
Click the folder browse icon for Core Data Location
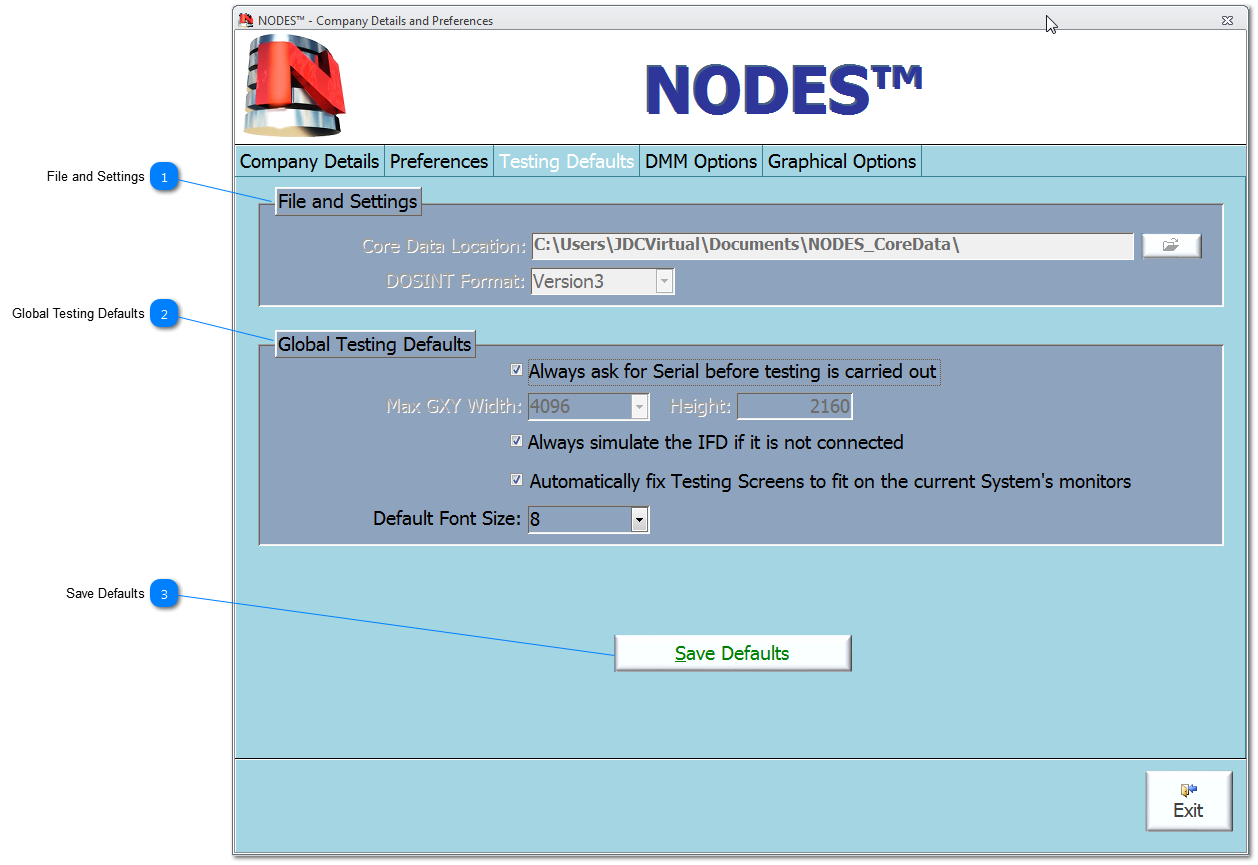tap(1171, 246)
